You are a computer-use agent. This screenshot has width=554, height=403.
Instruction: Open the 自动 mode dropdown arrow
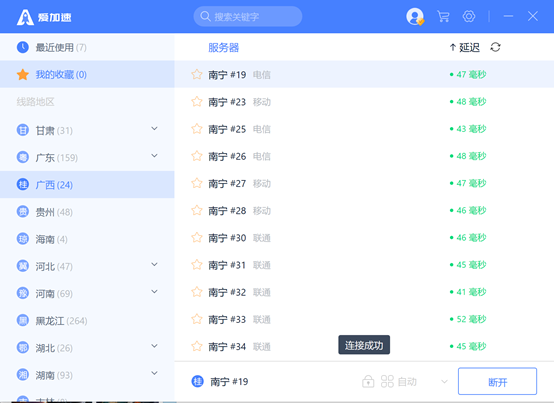coord(444,381)
